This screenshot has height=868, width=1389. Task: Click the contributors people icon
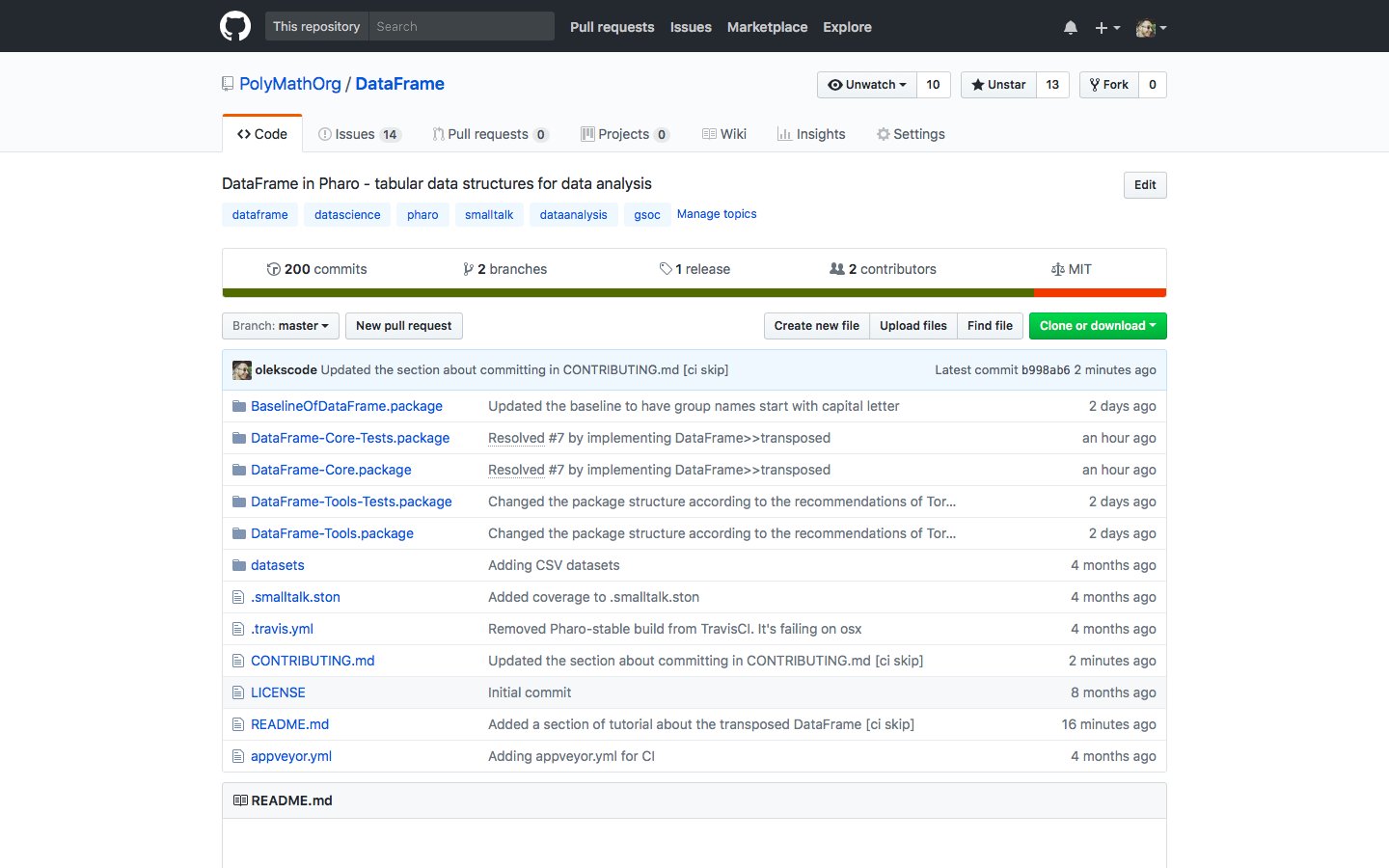[x=837, y=269]
